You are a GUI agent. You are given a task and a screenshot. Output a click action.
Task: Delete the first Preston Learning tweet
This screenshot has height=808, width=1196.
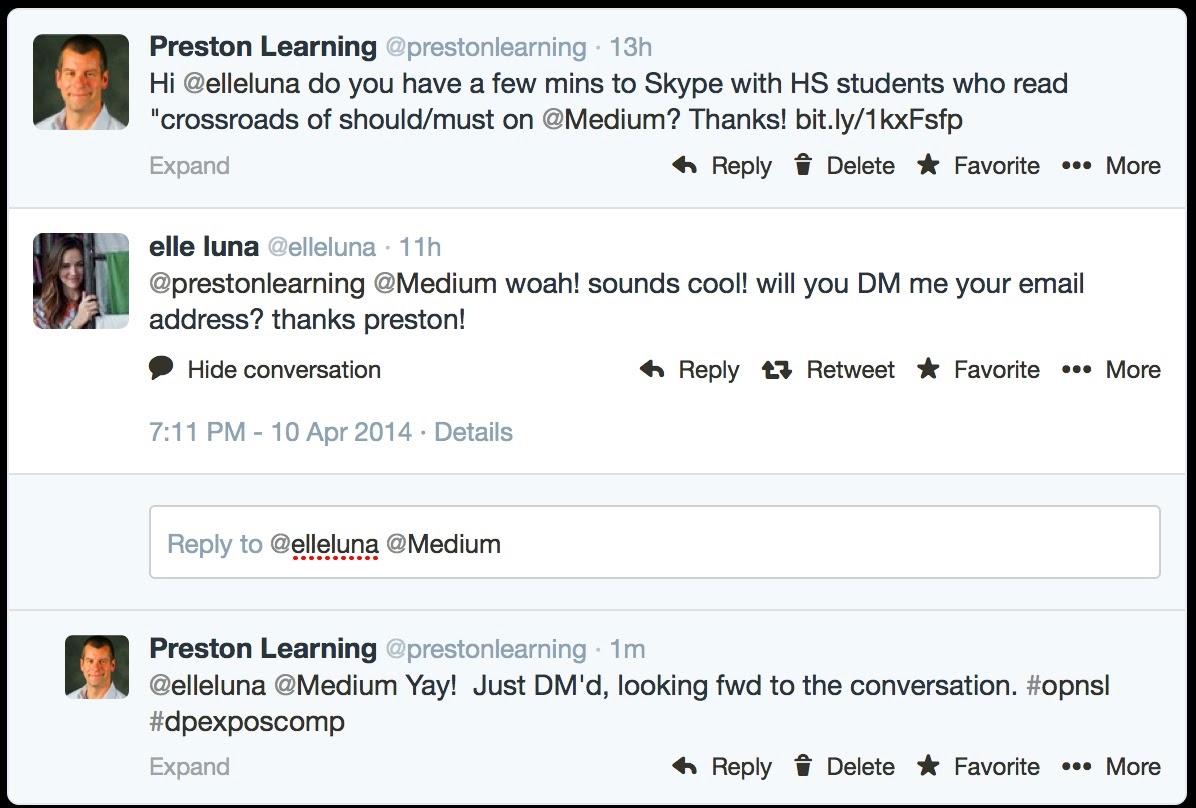point(844,166)
